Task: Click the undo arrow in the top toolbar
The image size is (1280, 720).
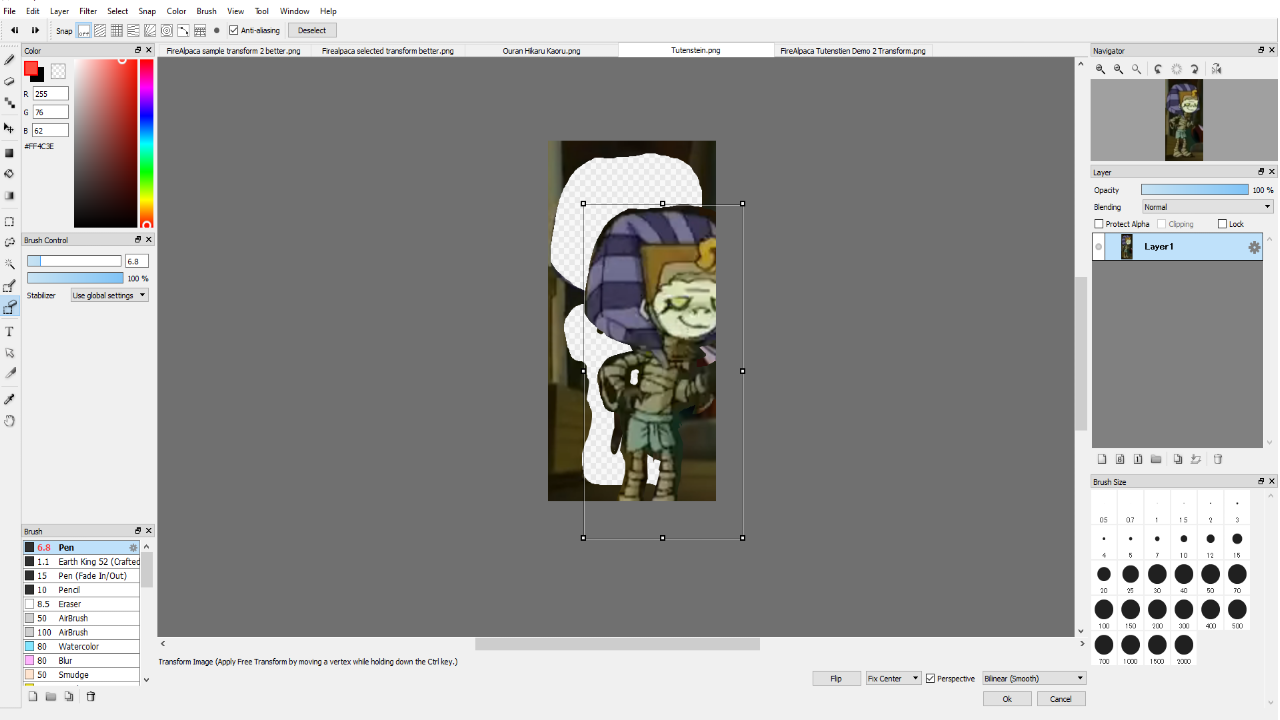Action: 15,30
